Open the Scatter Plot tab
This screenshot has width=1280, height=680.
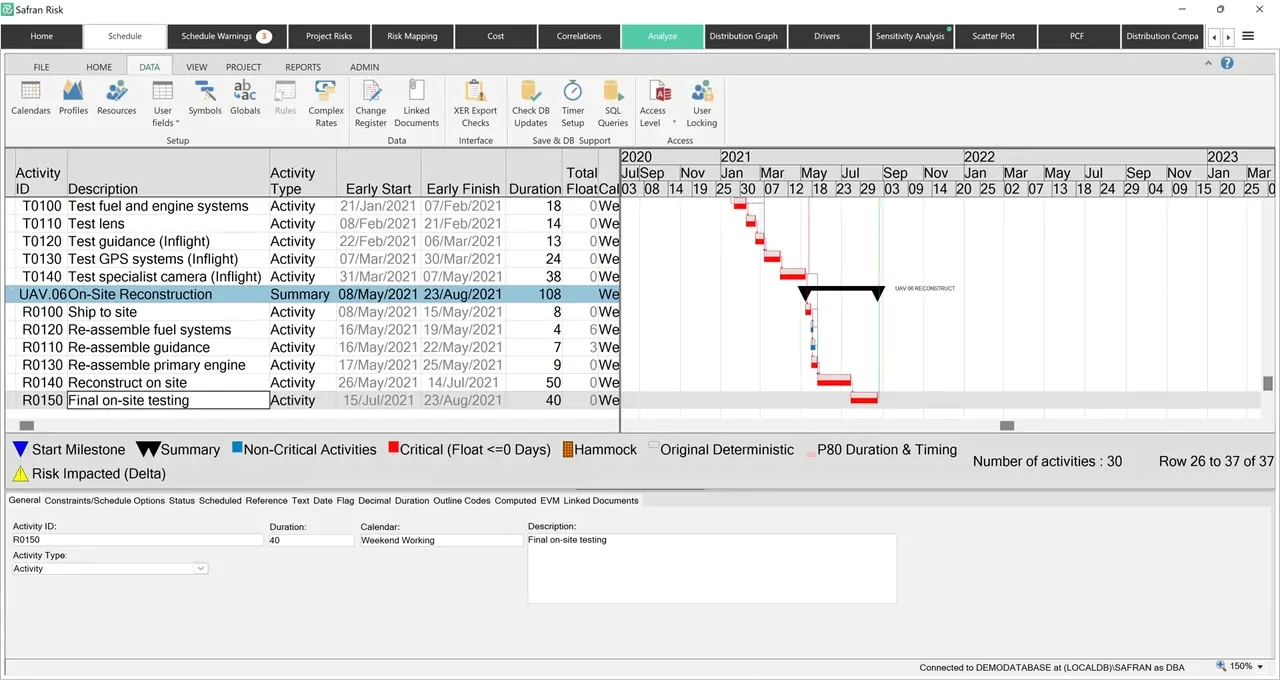(993, 36)
